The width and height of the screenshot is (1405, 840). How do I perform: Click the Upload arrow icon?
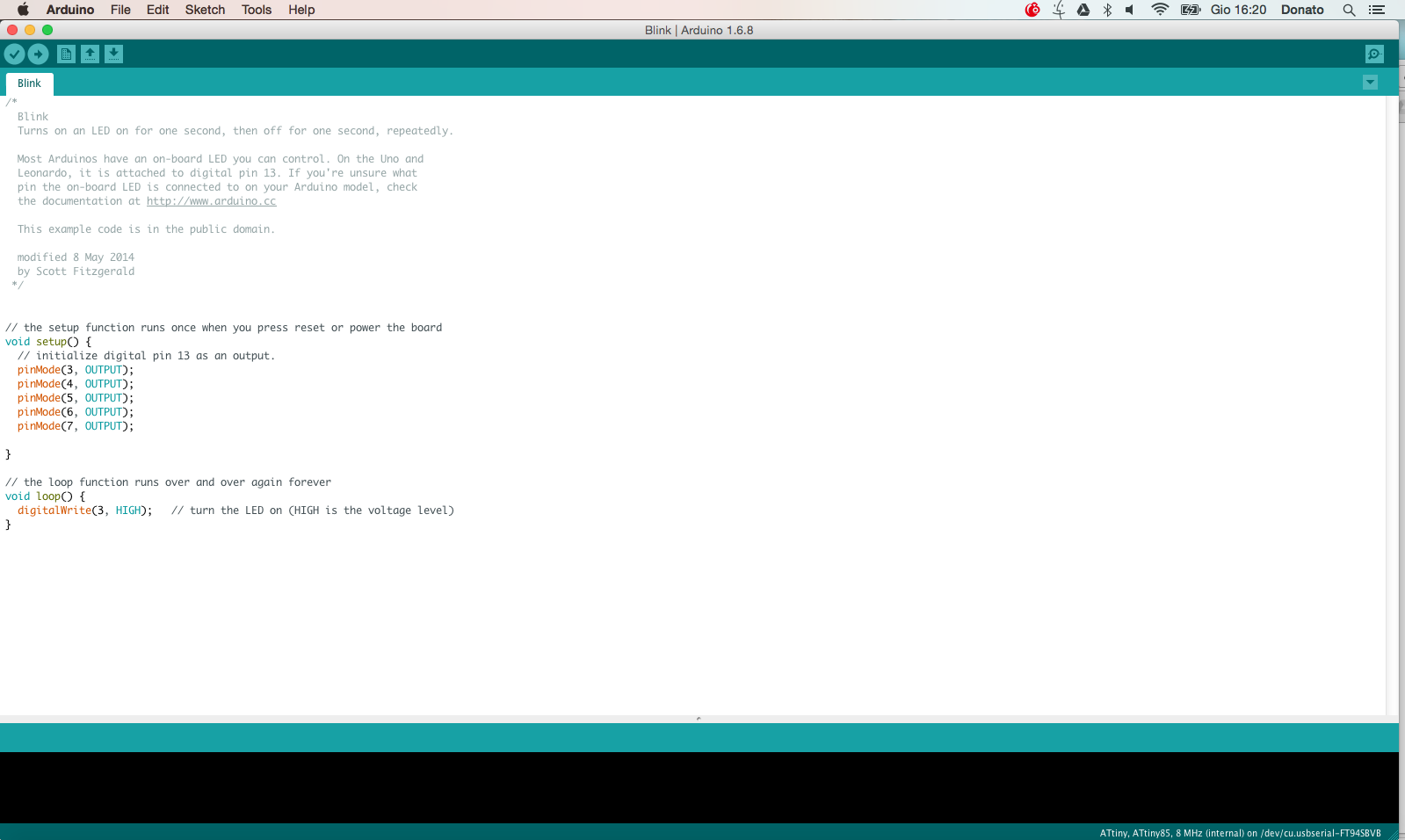38,54
